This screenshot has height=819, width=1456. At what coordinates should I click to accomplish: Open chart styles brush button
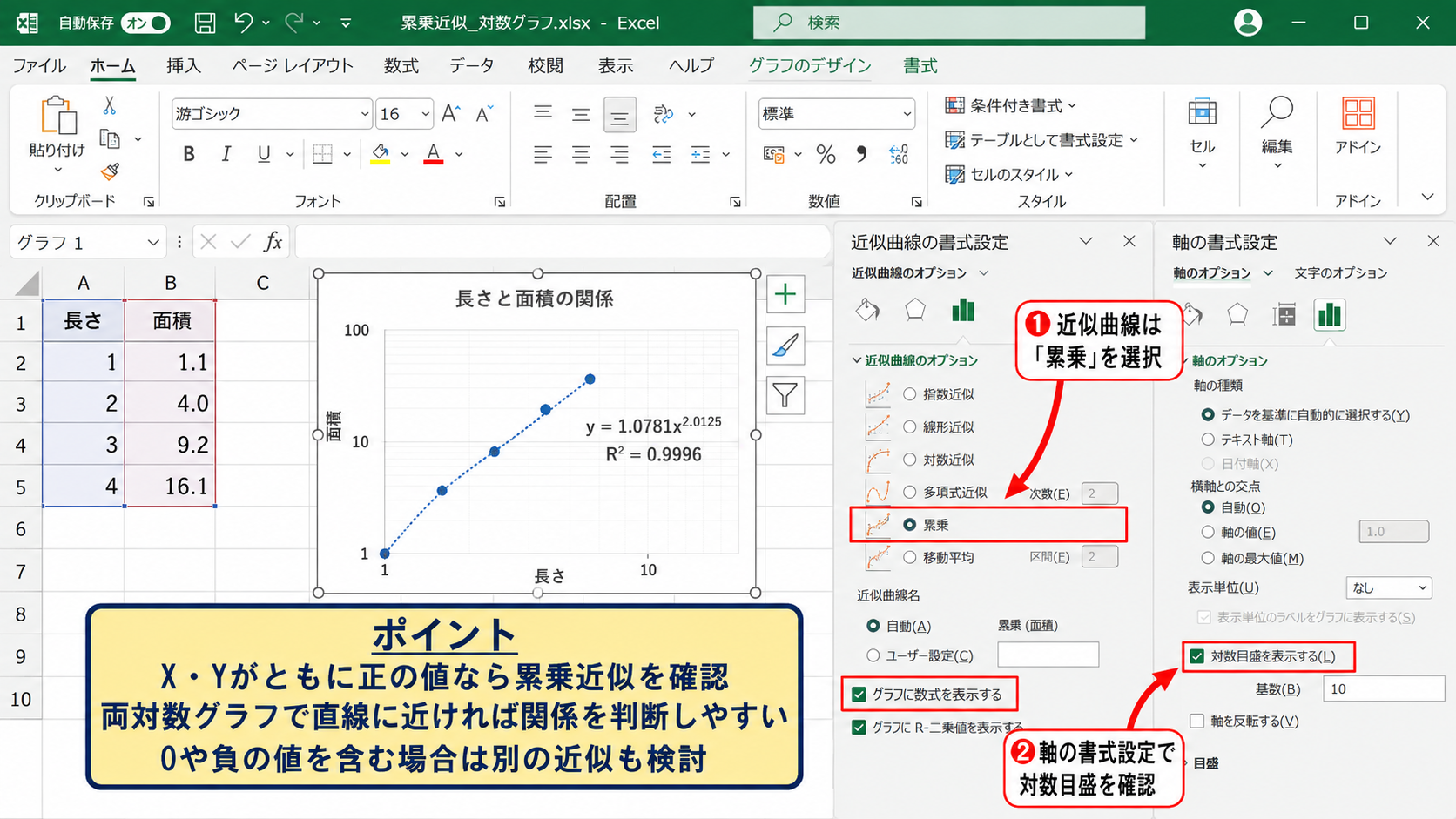tap(785, 346)
